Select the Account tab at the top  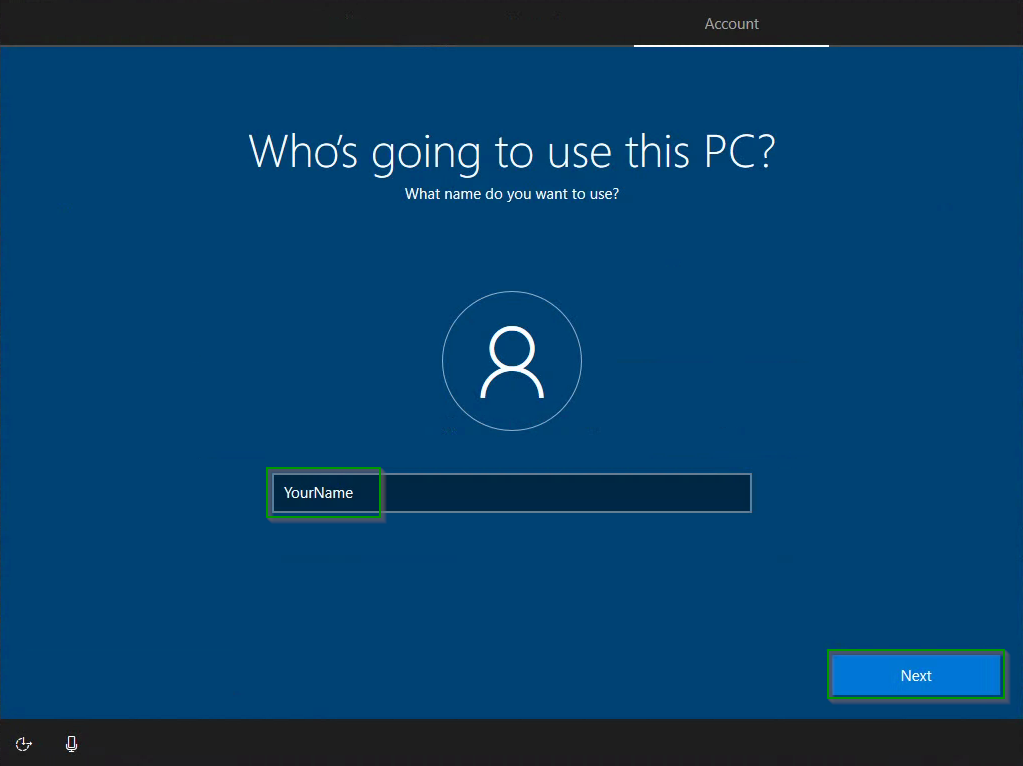tap(731, 24)
